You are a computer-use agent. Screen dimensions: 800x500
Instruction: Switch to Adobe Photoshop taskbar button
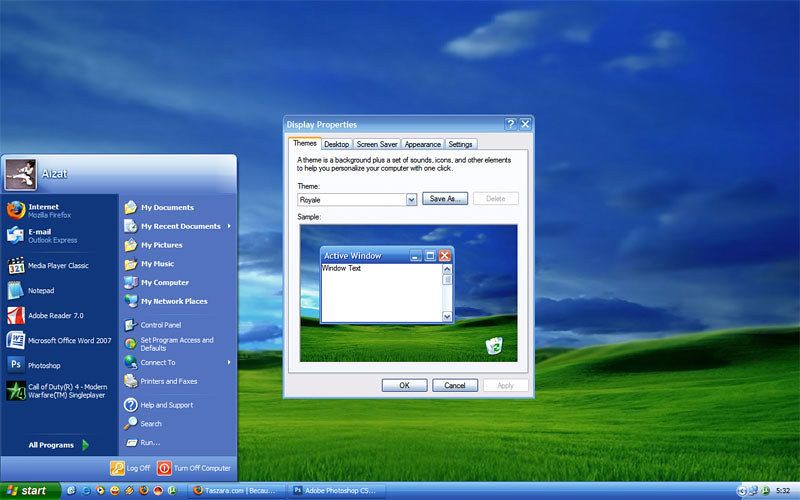(337, 491)
